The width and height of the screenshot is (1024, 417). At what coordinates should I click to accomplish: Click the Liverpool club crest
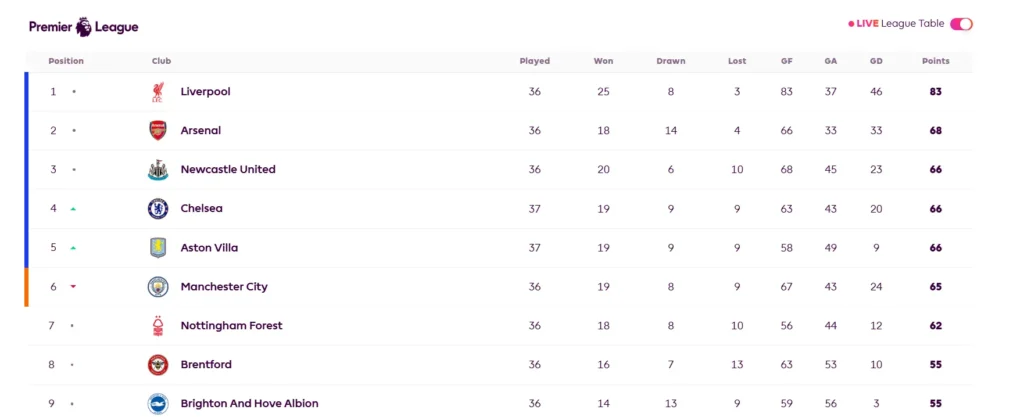point(157,92)
